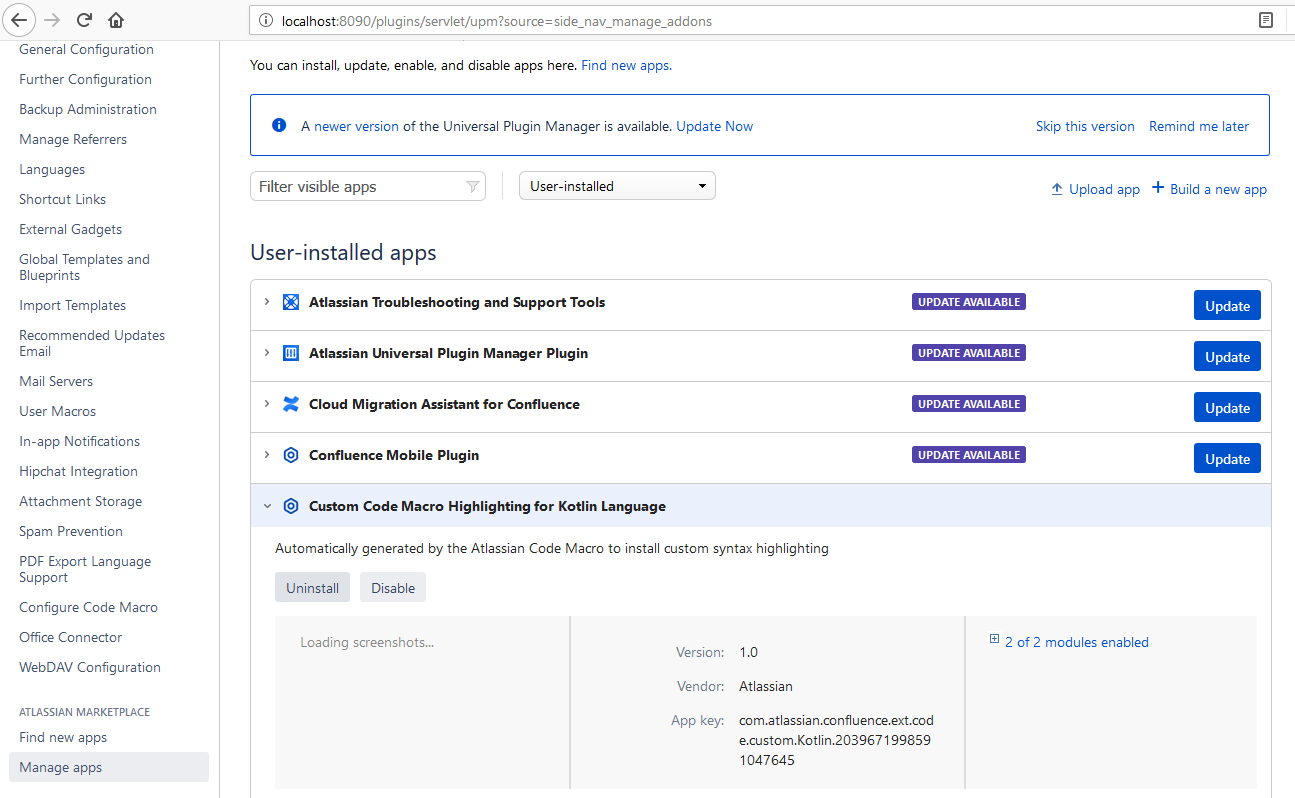Select Find new apps in sidebar
This screenshot has width=1295, height=798.
[x=63, y=737]
